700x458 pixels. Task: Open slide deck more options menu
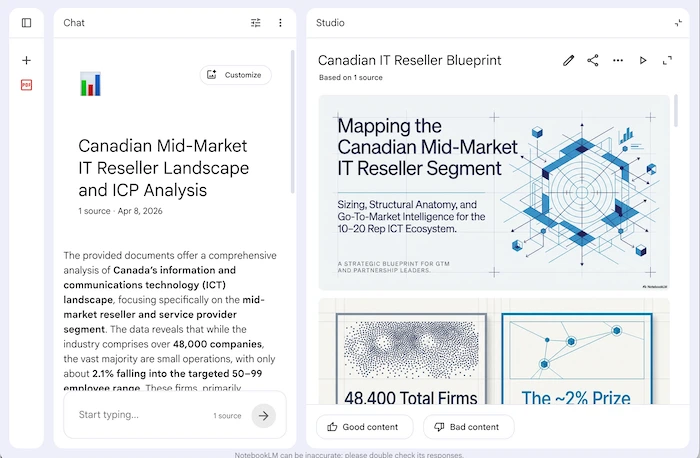[x=618, y=60]
